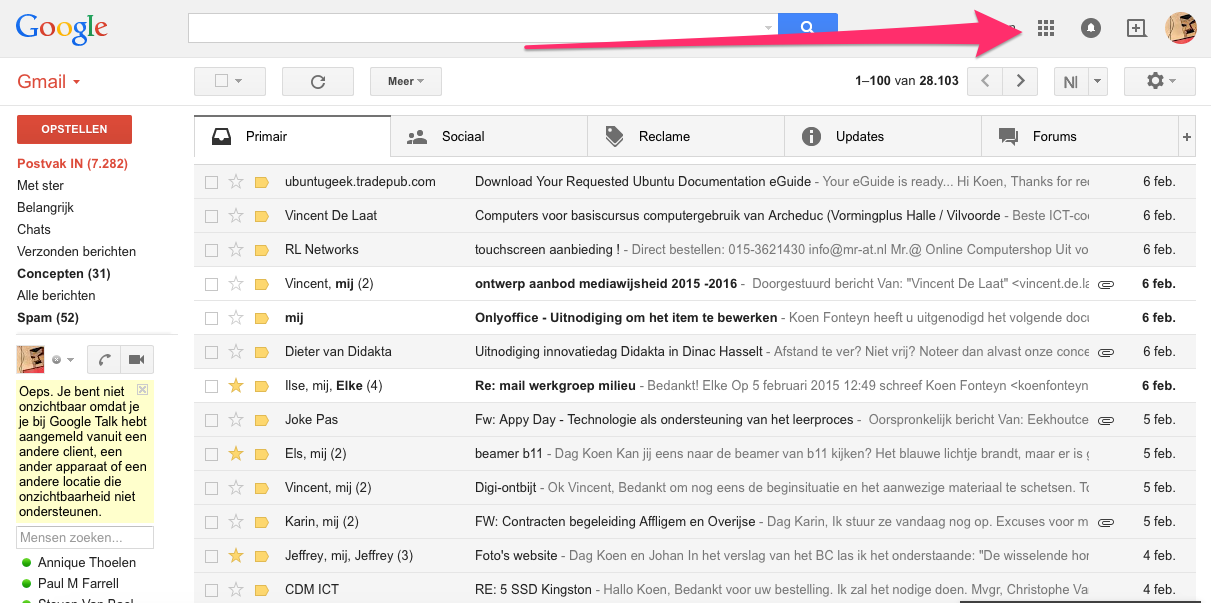Open the Reclame tab
This screenshot has height=603, width=1211.
click(686, 137)
